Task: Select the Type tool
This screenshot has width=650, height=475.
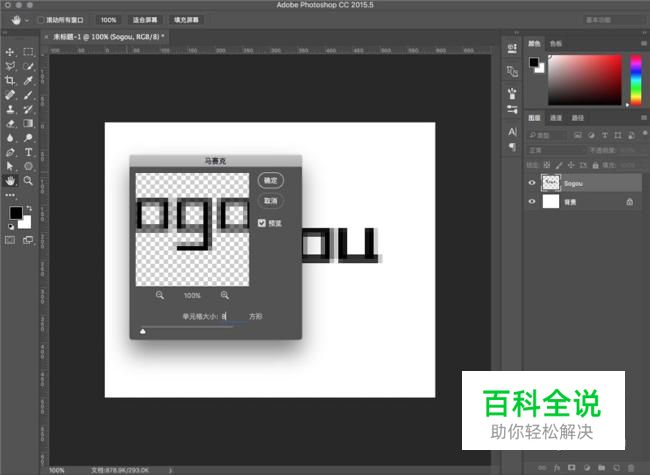Action: [x=28, y=152]
